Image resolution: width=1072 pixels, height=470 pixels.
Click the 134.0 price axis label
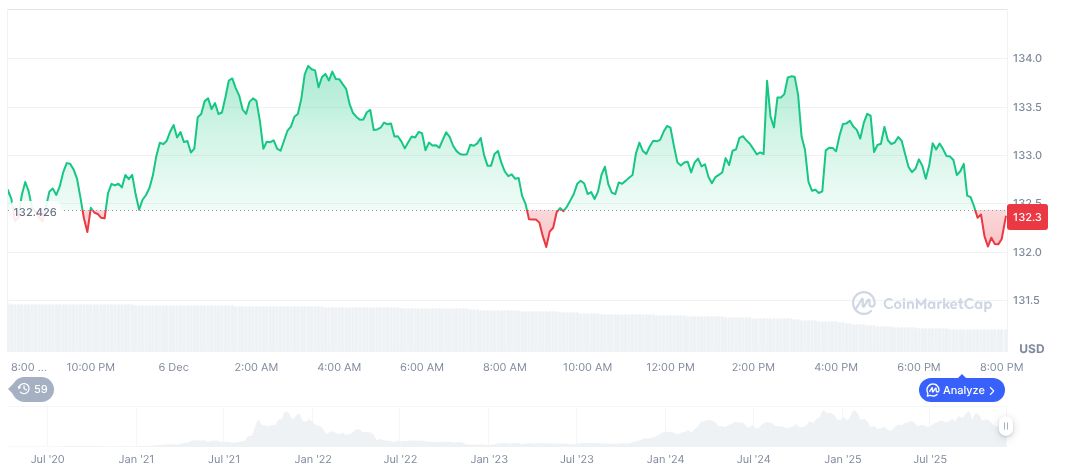tap(1027, 59)
